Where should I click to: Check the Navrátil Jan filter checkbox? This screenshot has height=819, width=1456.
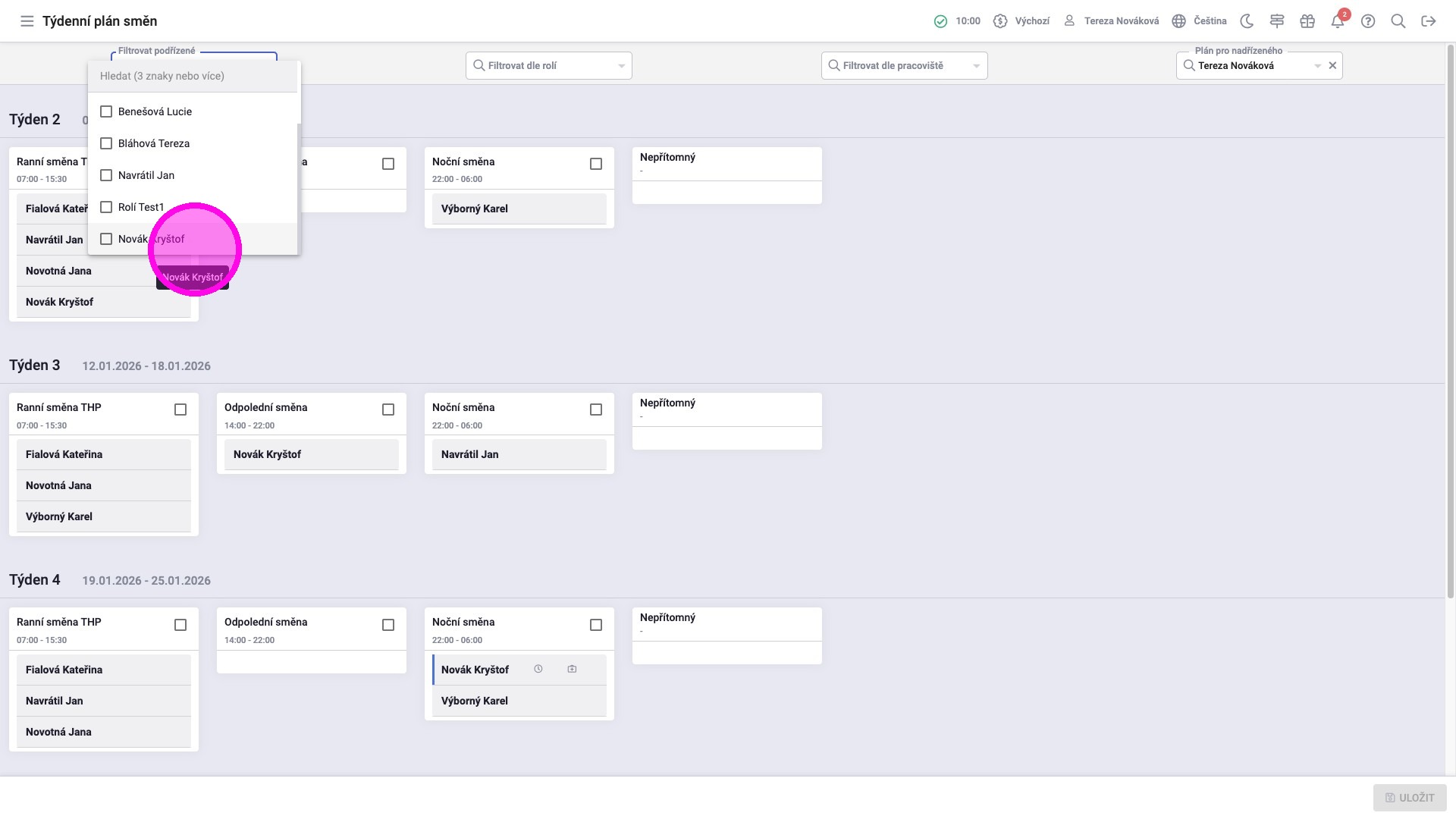(x=107, y=175)
